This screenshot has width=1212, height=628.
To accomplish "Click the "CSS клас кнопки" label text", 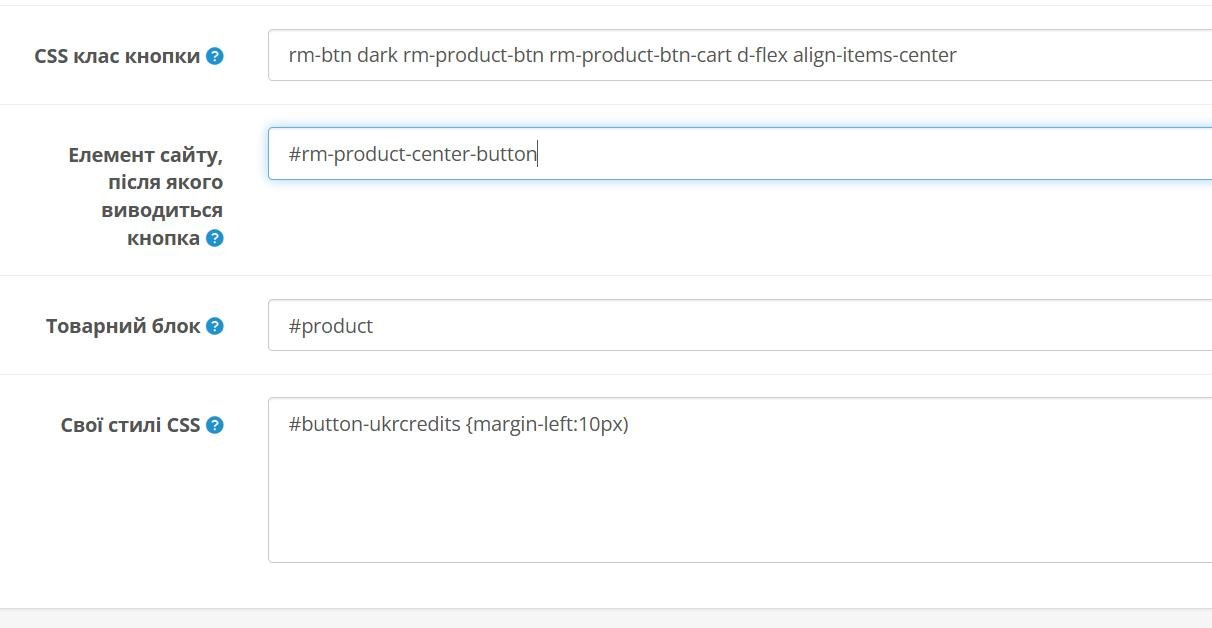I will [x=117, y=56].
